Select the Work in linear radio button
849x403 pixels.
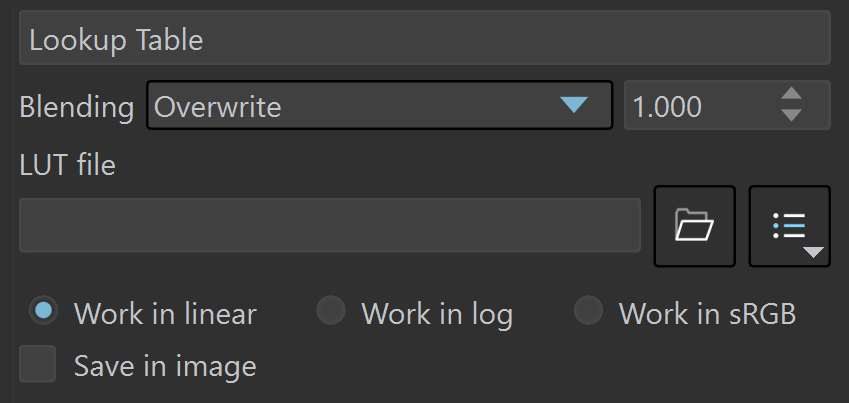pos(43,310)
